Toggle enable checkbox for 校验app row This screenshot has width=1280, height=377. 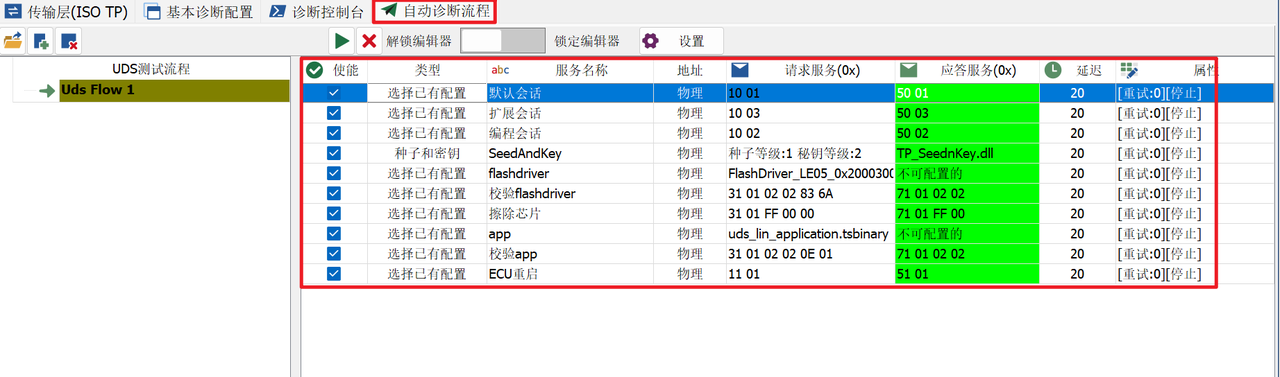(334, 253)
